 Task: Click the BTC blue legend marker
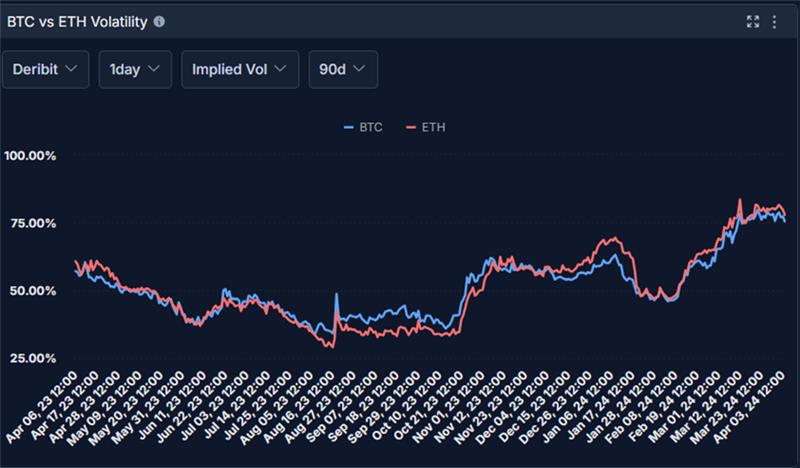click(x=348, y=127)
